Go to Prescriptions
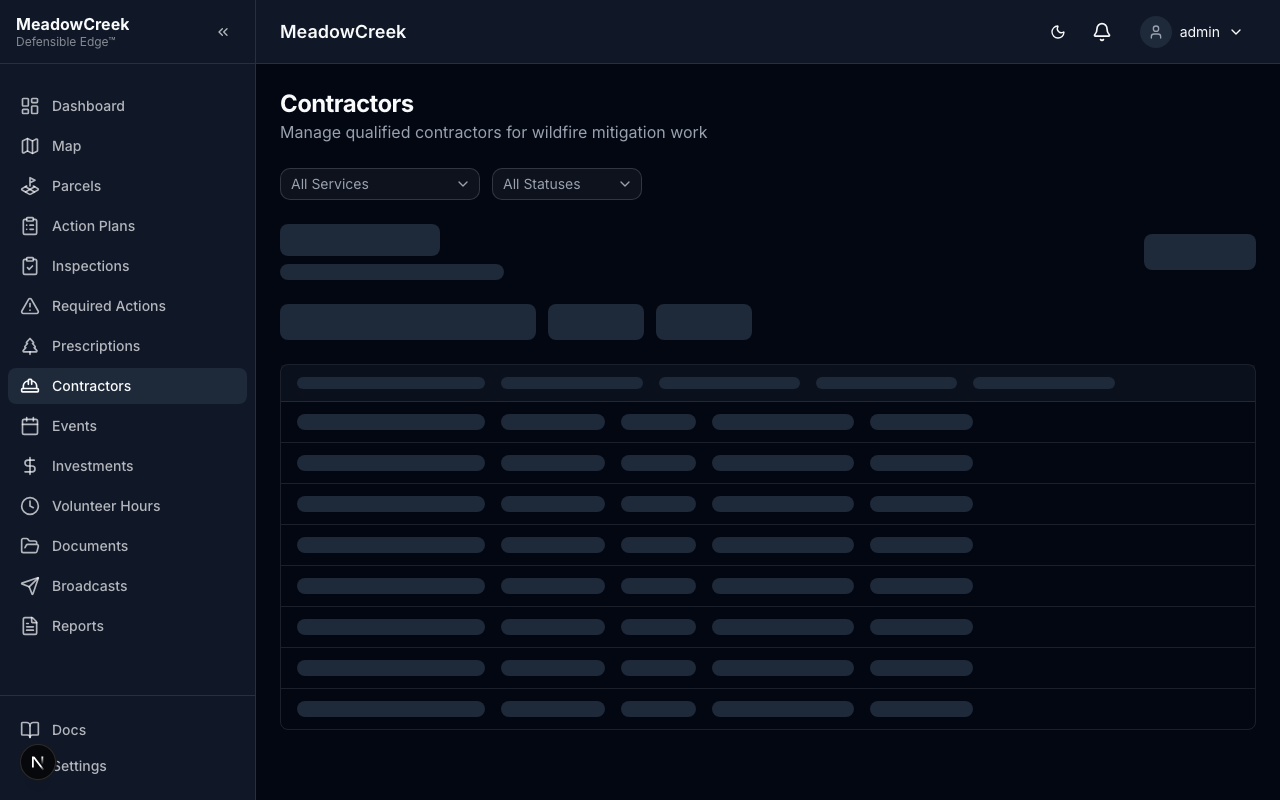Image resolution: width=1280 pixels, height=800 pixels. point(127,346)
